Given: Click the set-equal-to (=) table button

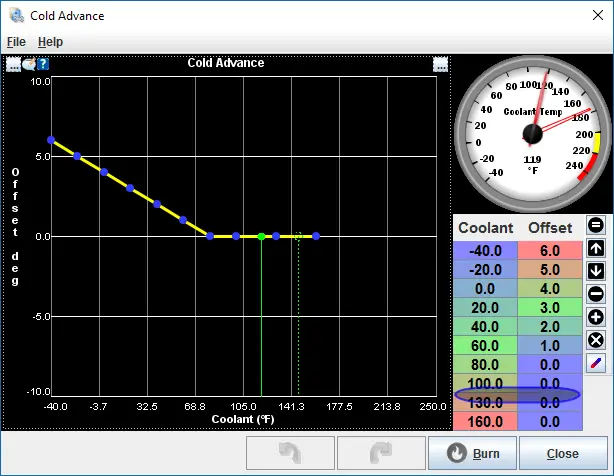Looking at the screenshot, I should 595,225.
